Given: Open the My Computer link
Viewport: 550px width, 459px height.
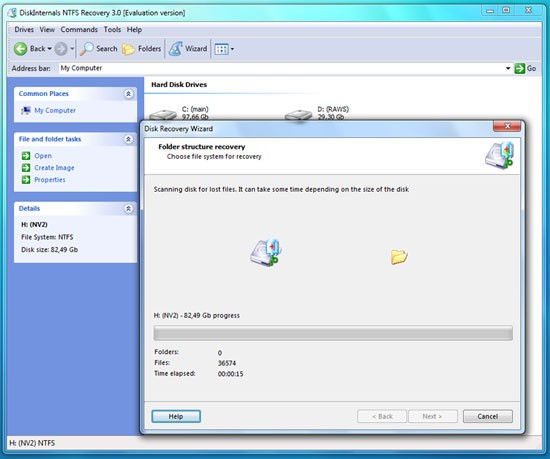Looking at the screenshot, I should [x=55, y=110].
